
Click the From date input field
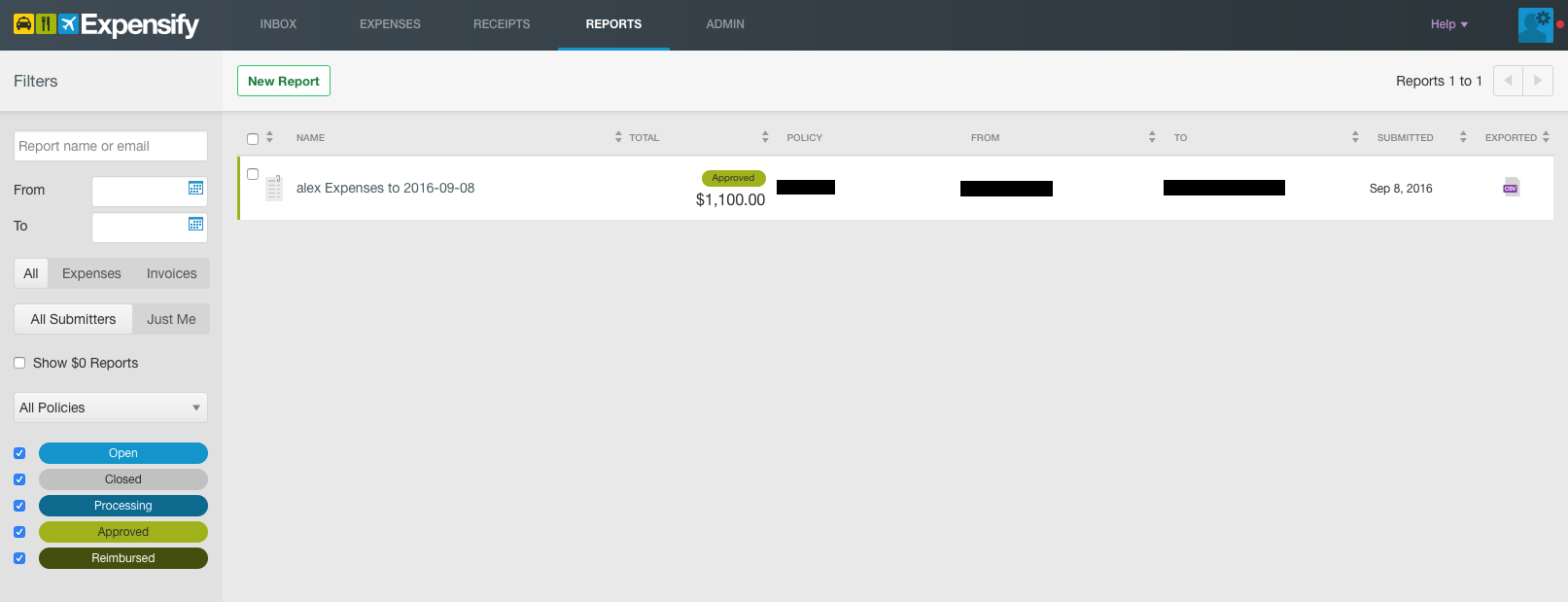pyautogui.click(x=150, y=192)
